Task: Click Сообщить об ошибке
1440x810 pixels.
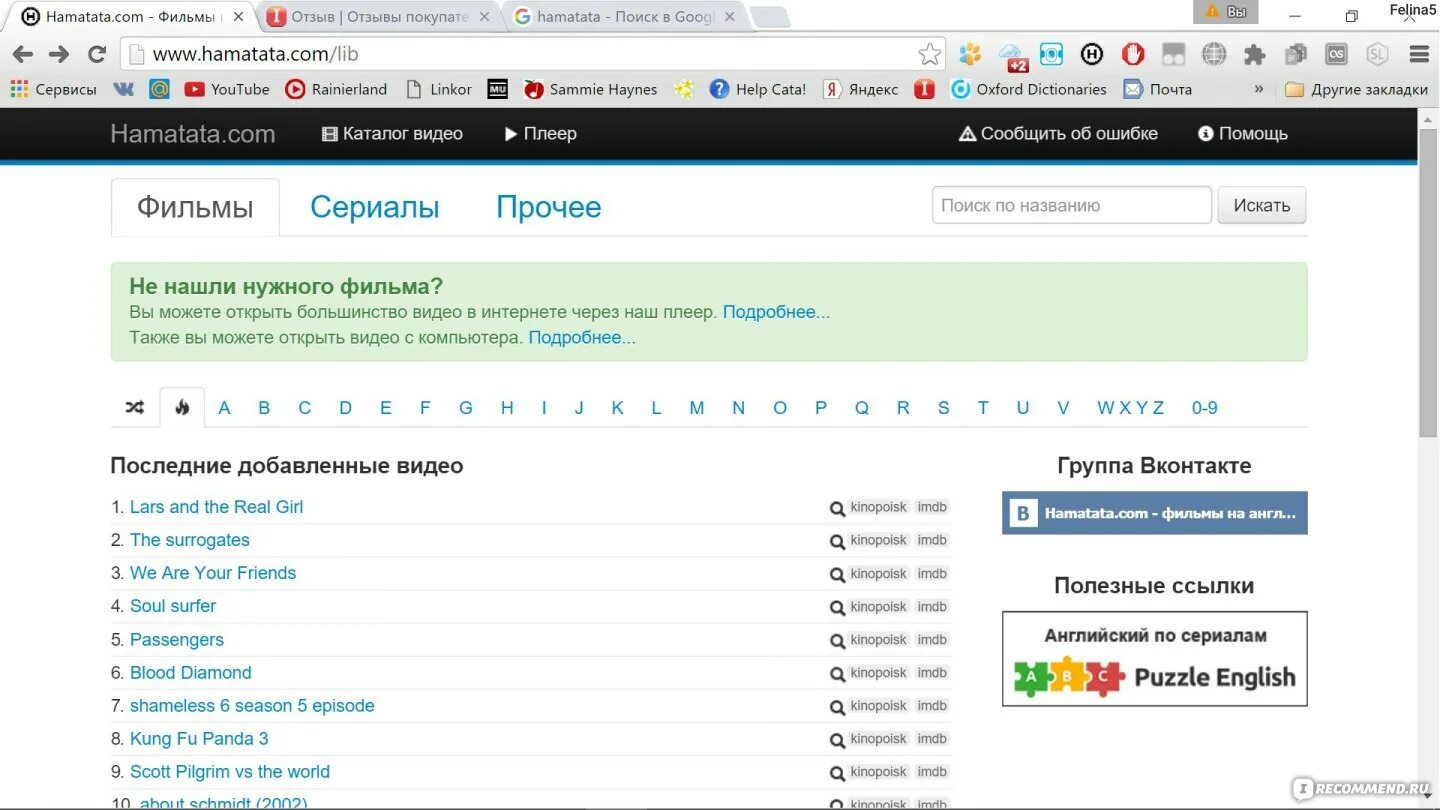Action: click(x=1058, y=133)
